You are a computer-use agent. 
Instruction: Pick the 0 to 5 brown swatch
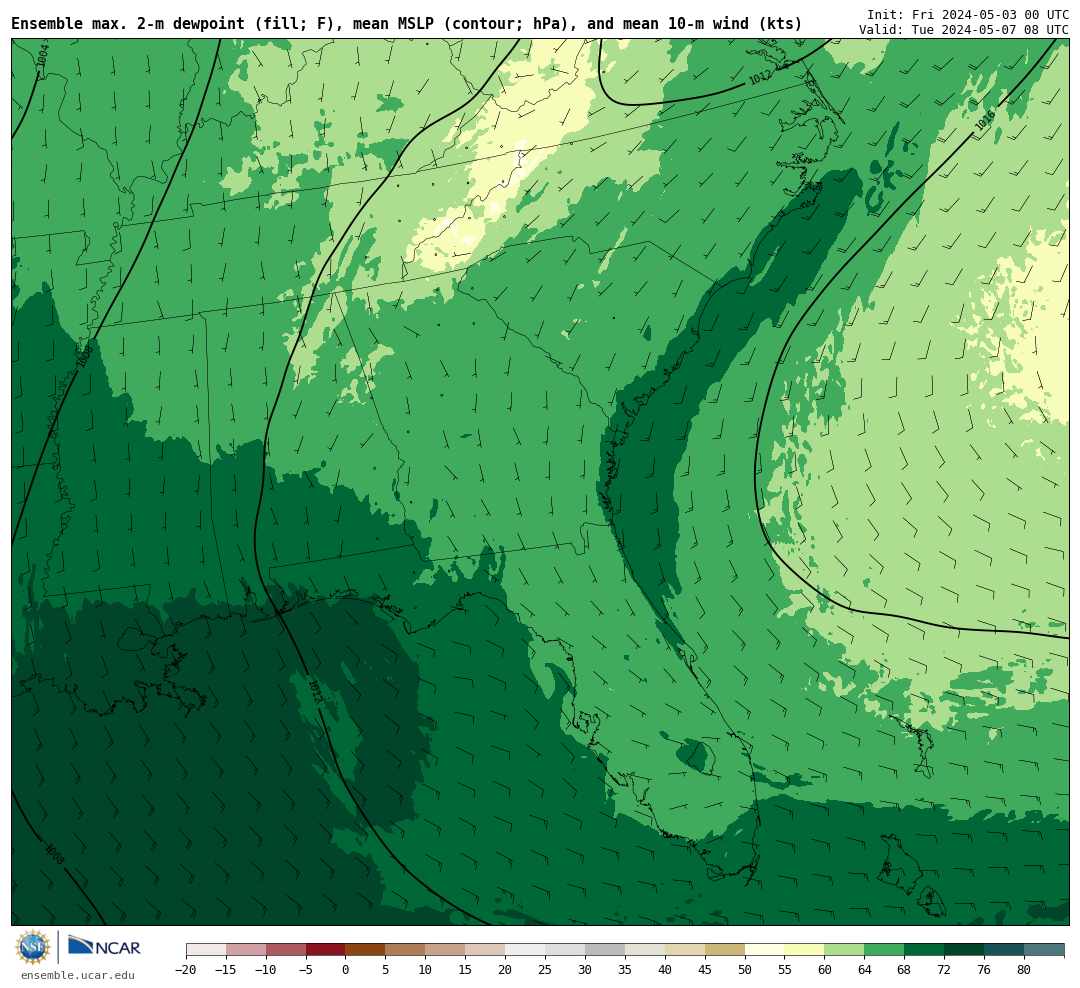(x=366, y=950)
